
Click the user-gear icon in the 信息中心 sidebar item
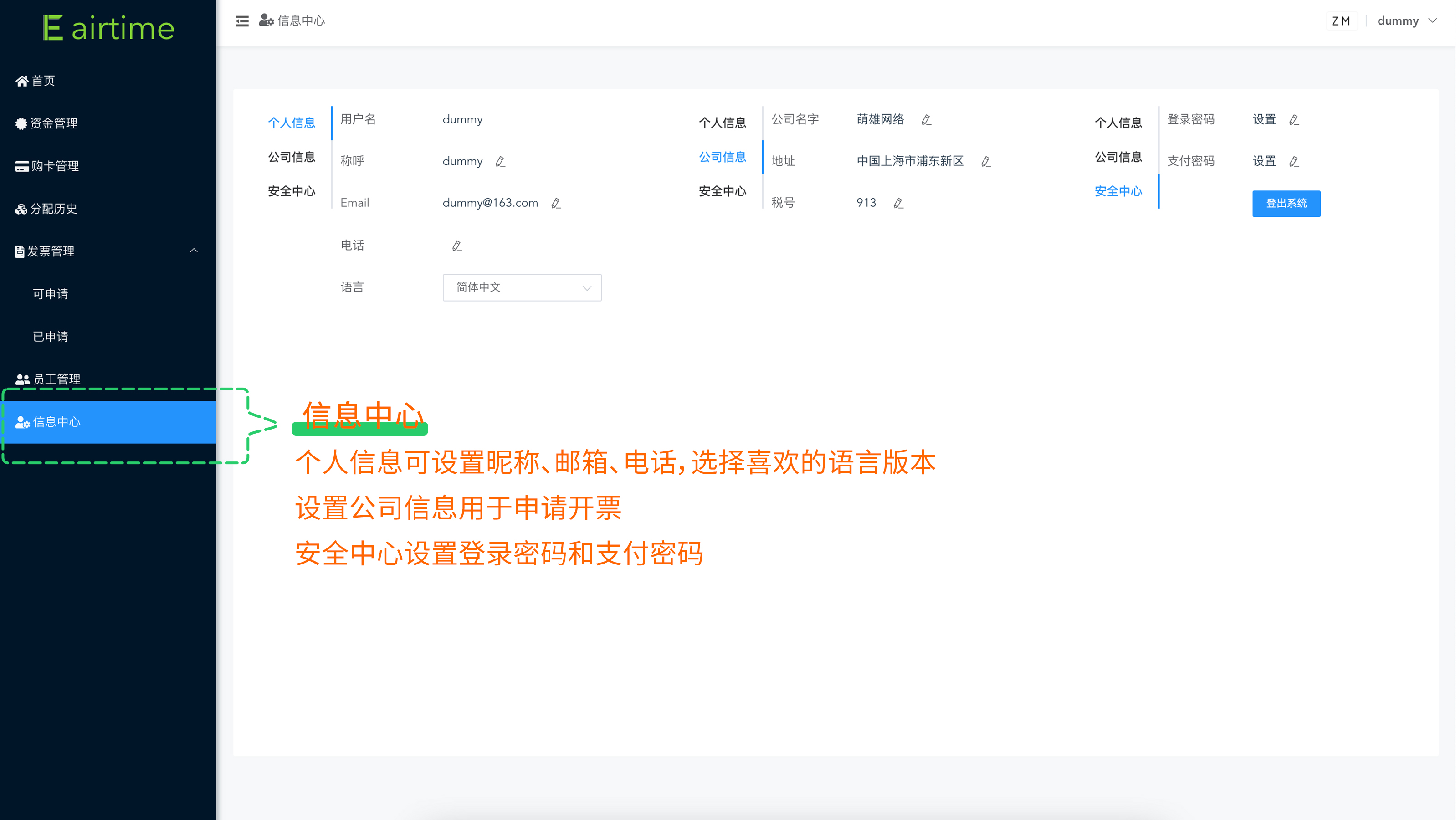click(23, 422)
